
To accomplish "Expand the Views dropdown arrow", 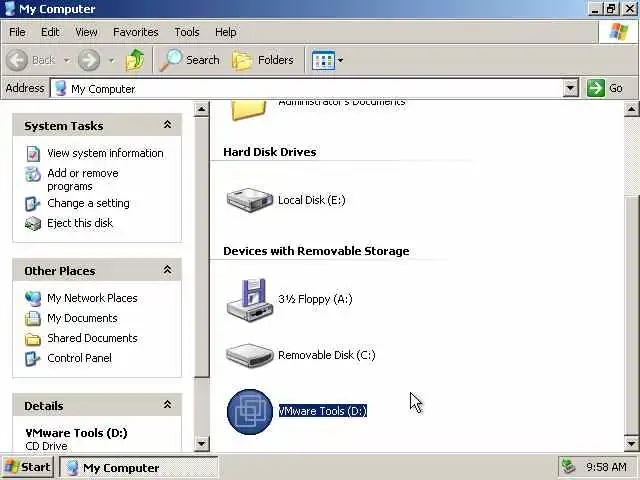I will point(340,60).
